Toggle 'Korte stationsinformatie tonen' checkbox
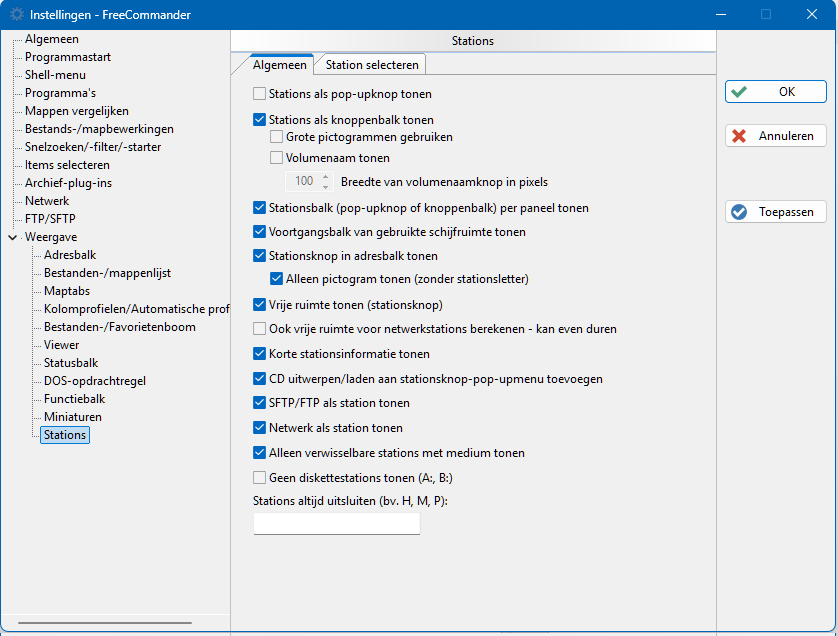838x636 pixels. pyautogui.click(x=260, y=353)
